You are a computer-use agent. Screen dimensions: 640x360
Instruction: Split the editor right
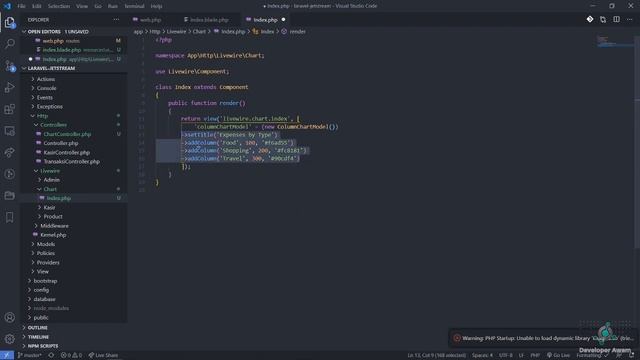point(616,19)
